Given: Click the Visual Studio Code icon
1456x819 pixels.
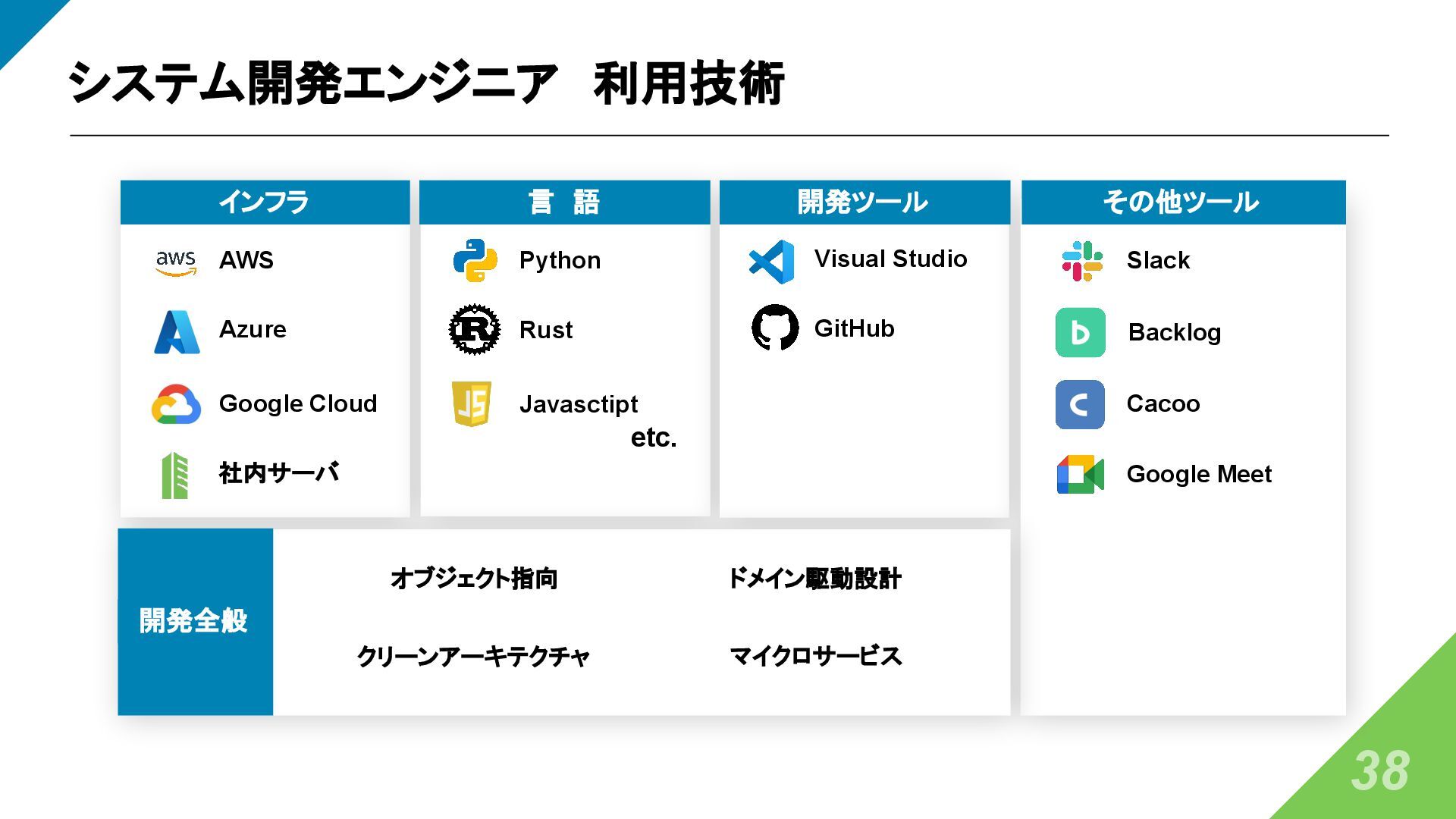Looking at the screenshot, I should pyautogui.click(x=772, y=262).
